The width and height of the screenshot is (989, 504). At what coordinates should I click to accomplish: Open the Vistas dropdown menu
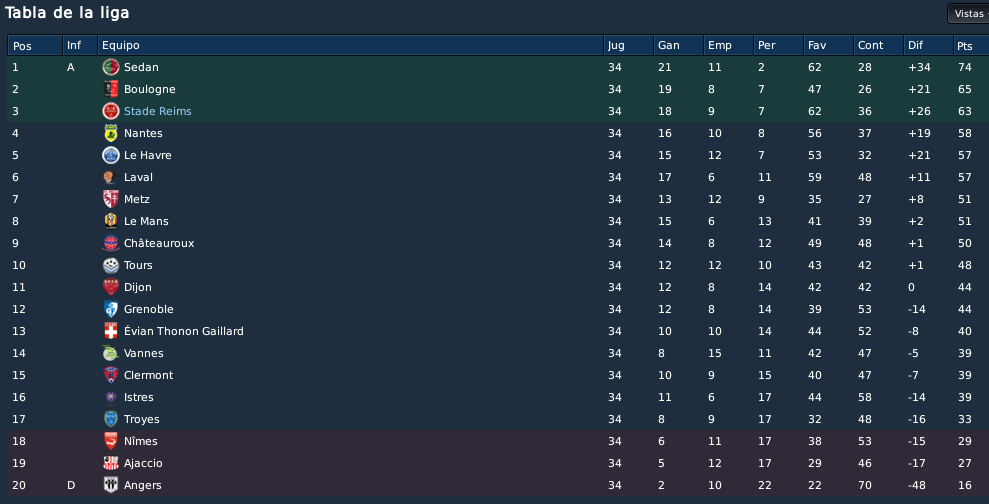969,14
